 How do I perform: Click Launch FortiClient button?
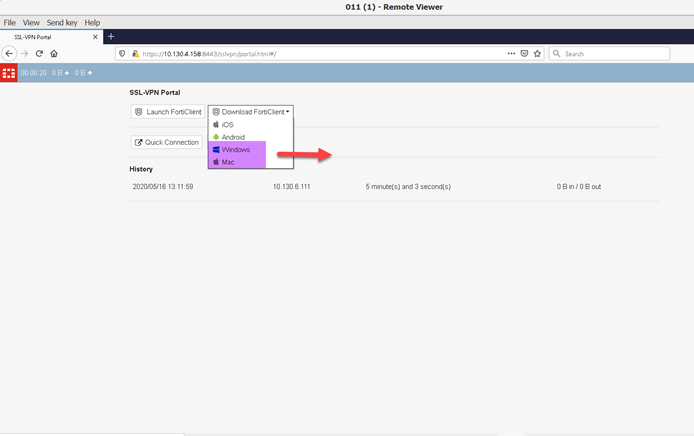168,112
